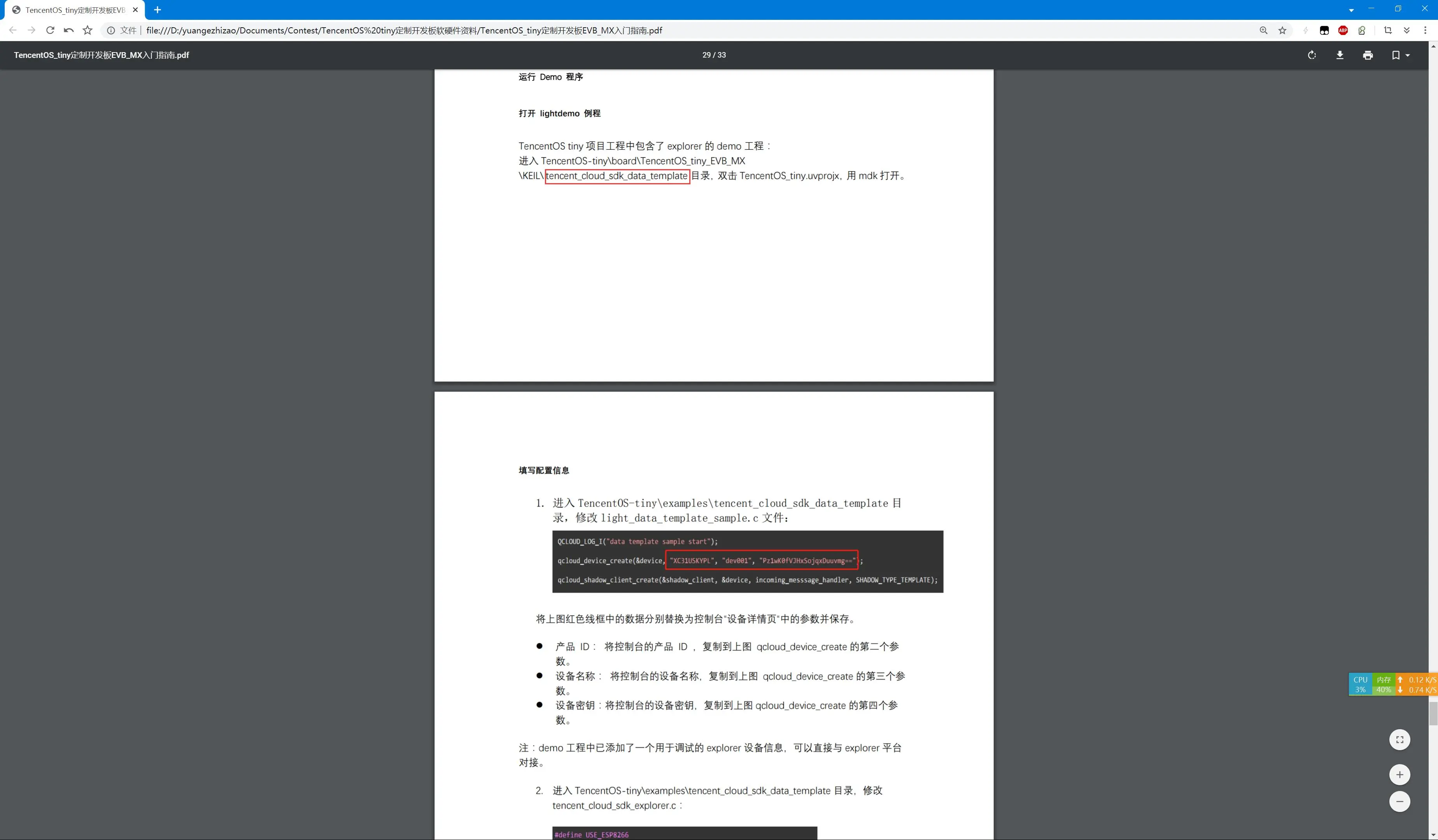This screenshot has height=840, width=1438.
Task: Click the page number field 29
Action: point(706,55)
